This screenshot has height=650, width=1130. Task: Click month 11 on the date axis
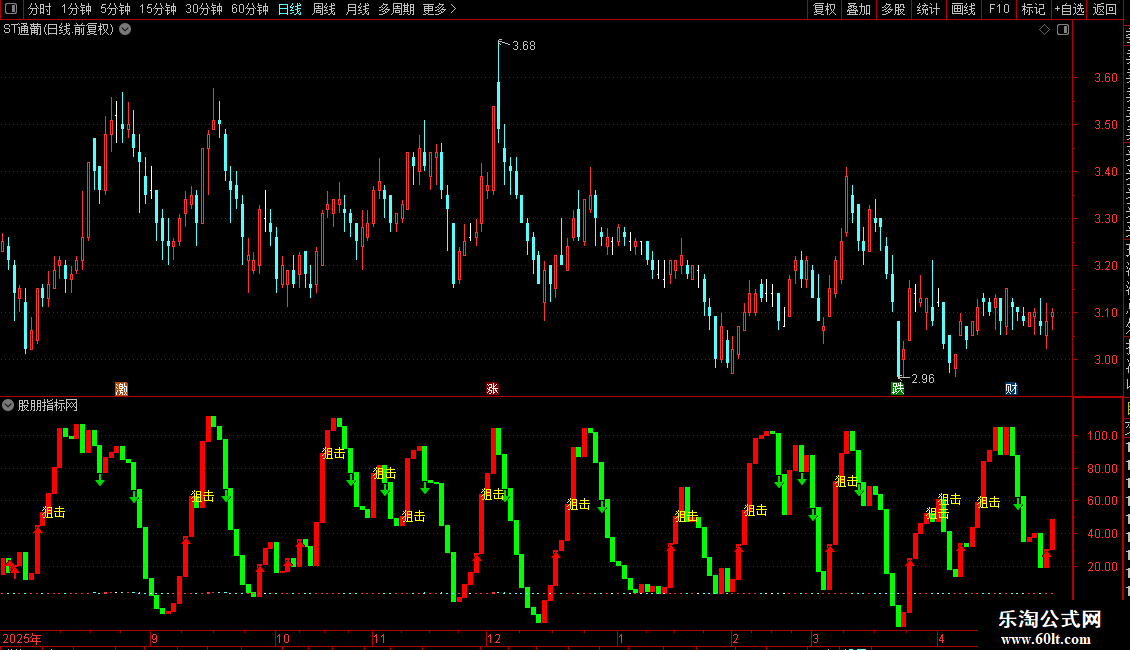pyautogui.click(x=379, y=638)
